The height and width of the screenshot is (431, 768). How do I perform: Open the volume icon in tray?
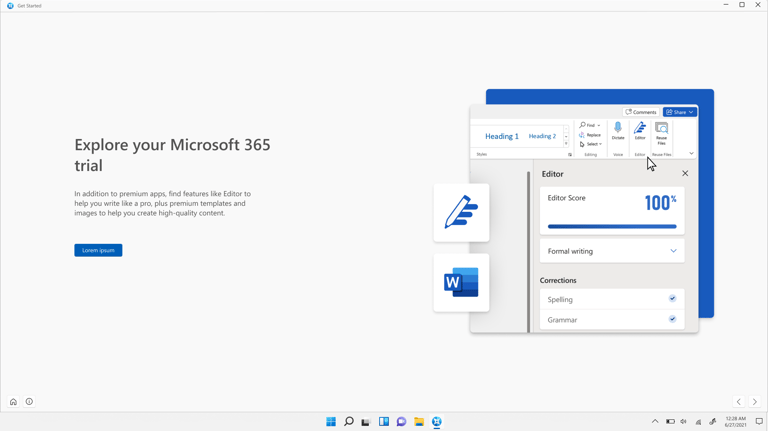[x=684, y=422]
